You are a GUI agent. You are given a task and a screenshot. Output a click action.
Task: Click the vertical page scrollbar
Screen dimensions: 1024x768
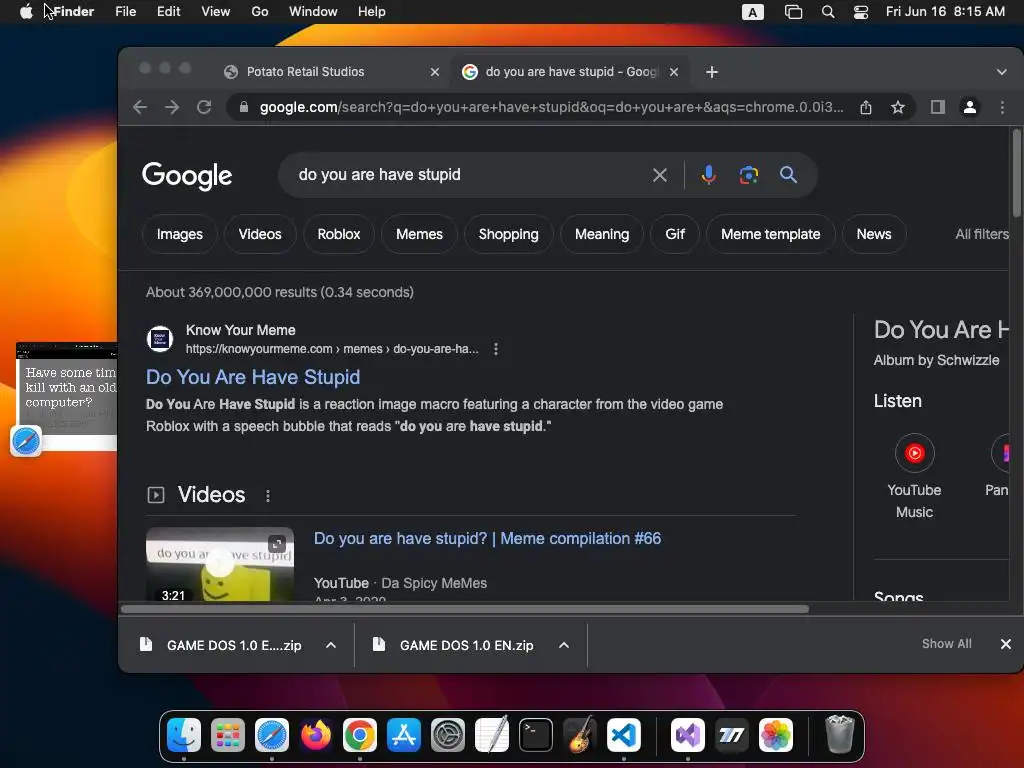pos(1016,173)
